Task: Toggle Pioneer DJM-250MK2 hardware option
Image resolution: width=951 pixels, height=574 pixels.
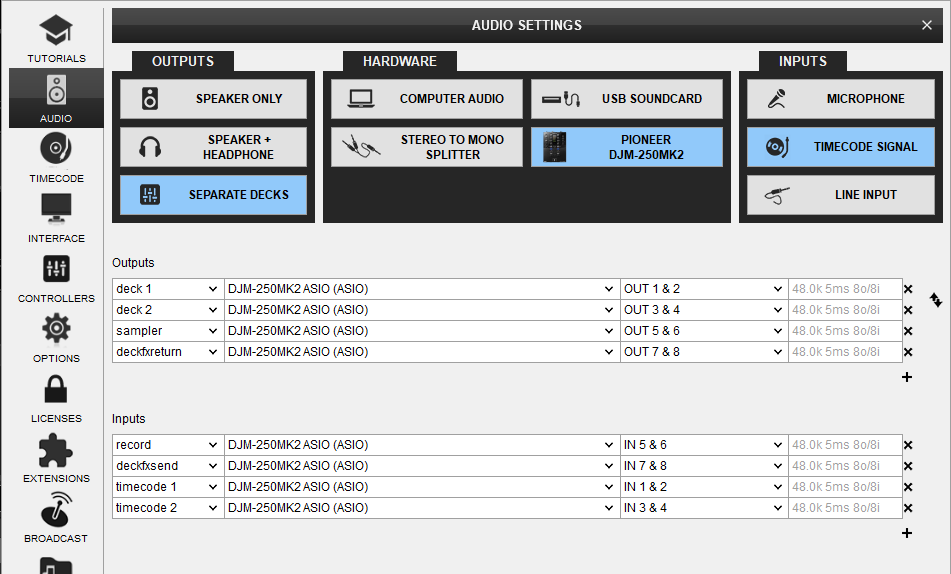Action: [627, 147]
